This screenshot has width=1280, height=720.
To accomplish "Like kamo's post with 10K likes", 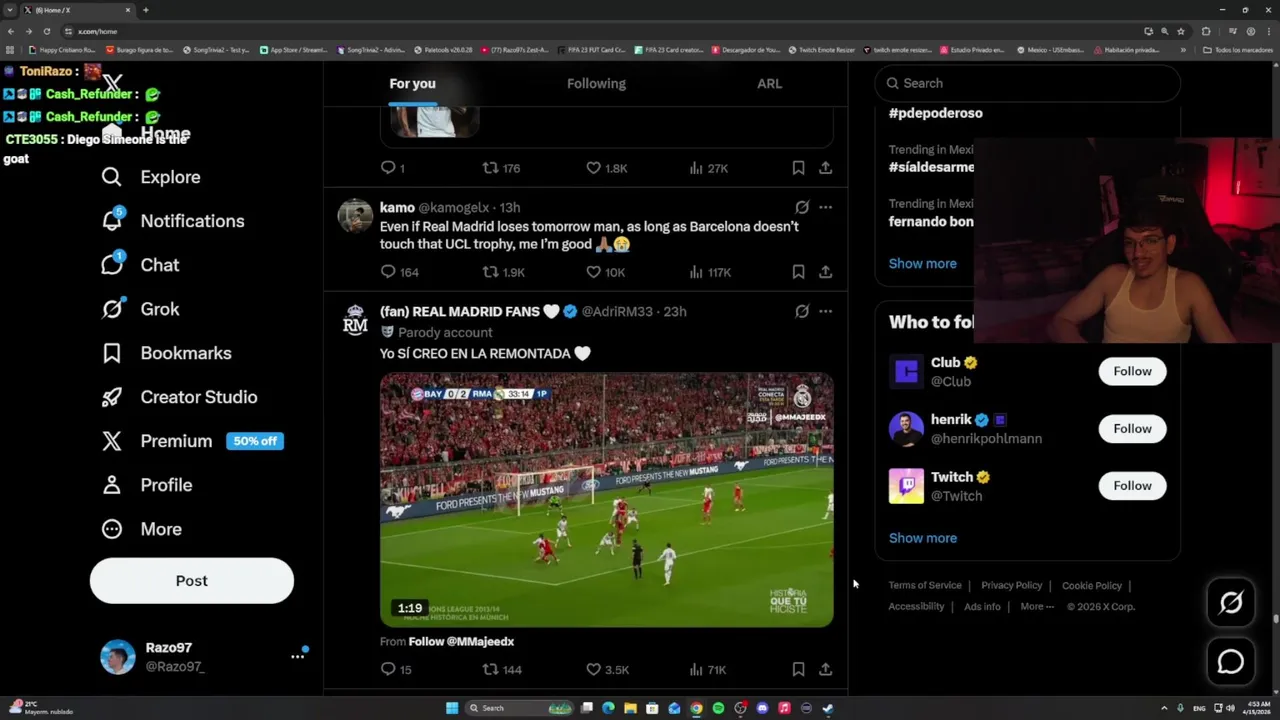I will [606, 272].
